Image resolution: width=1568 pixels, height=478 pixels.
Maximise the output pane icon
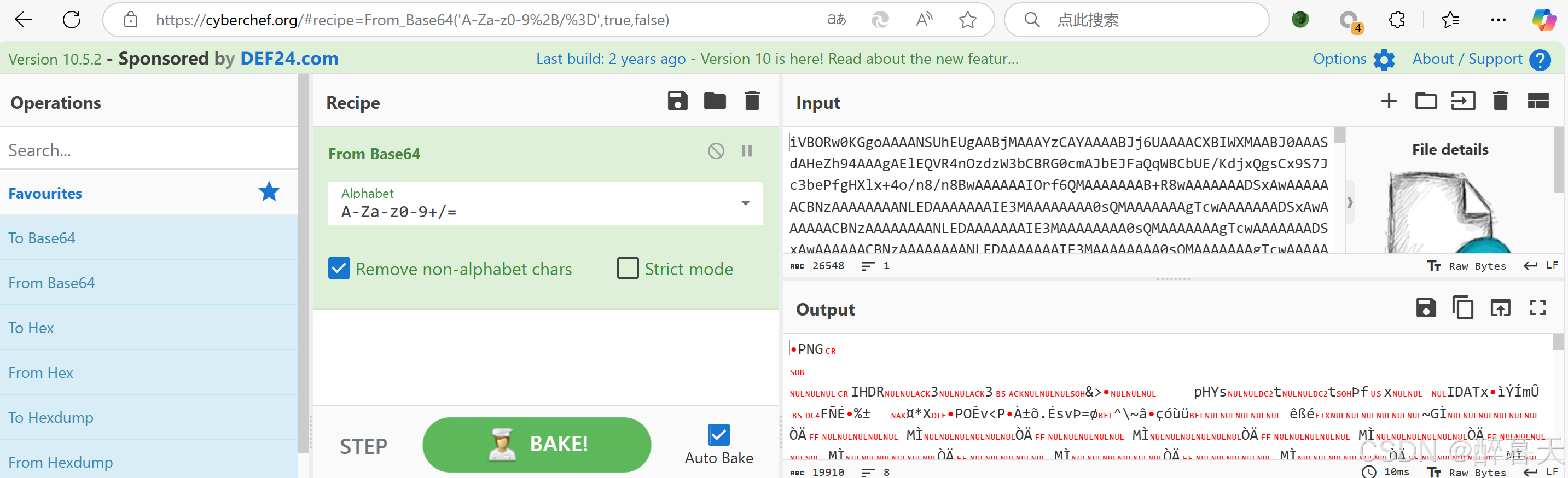[x=1538, y=308]
